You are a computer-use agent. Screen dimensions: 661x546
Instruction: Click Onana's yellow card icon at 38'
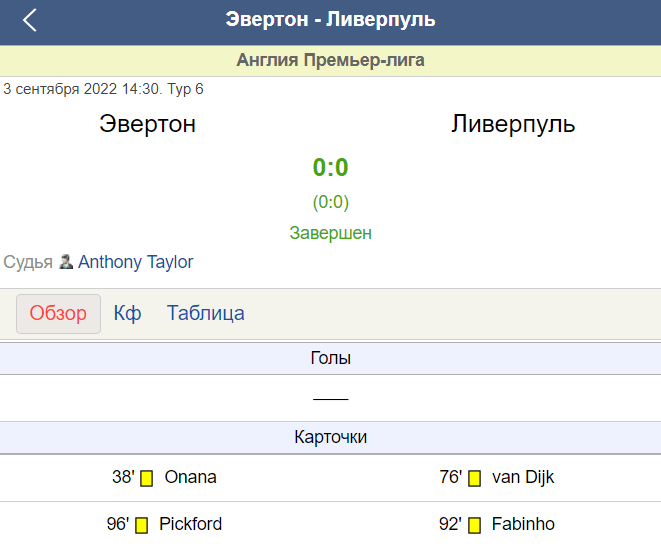[146, 479]
